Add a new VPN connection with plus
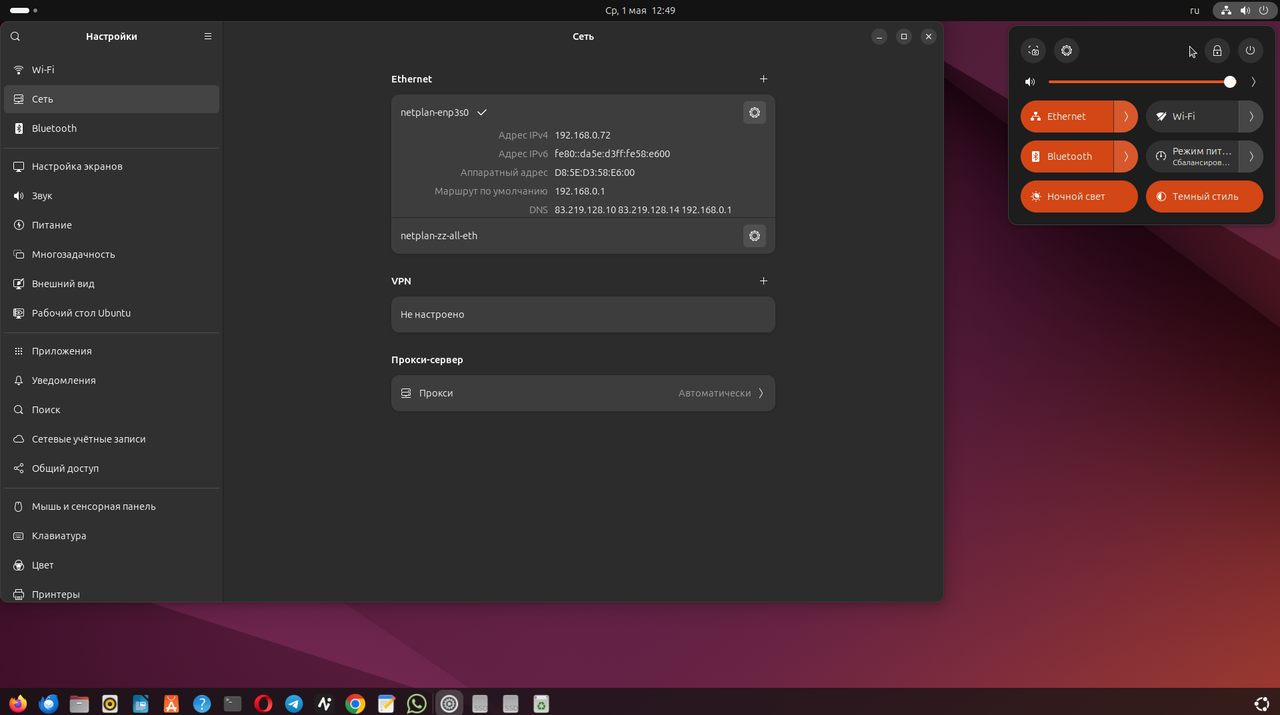This screenshot has height=715, width=1280. pyautogui.click(x=763, y=282)
